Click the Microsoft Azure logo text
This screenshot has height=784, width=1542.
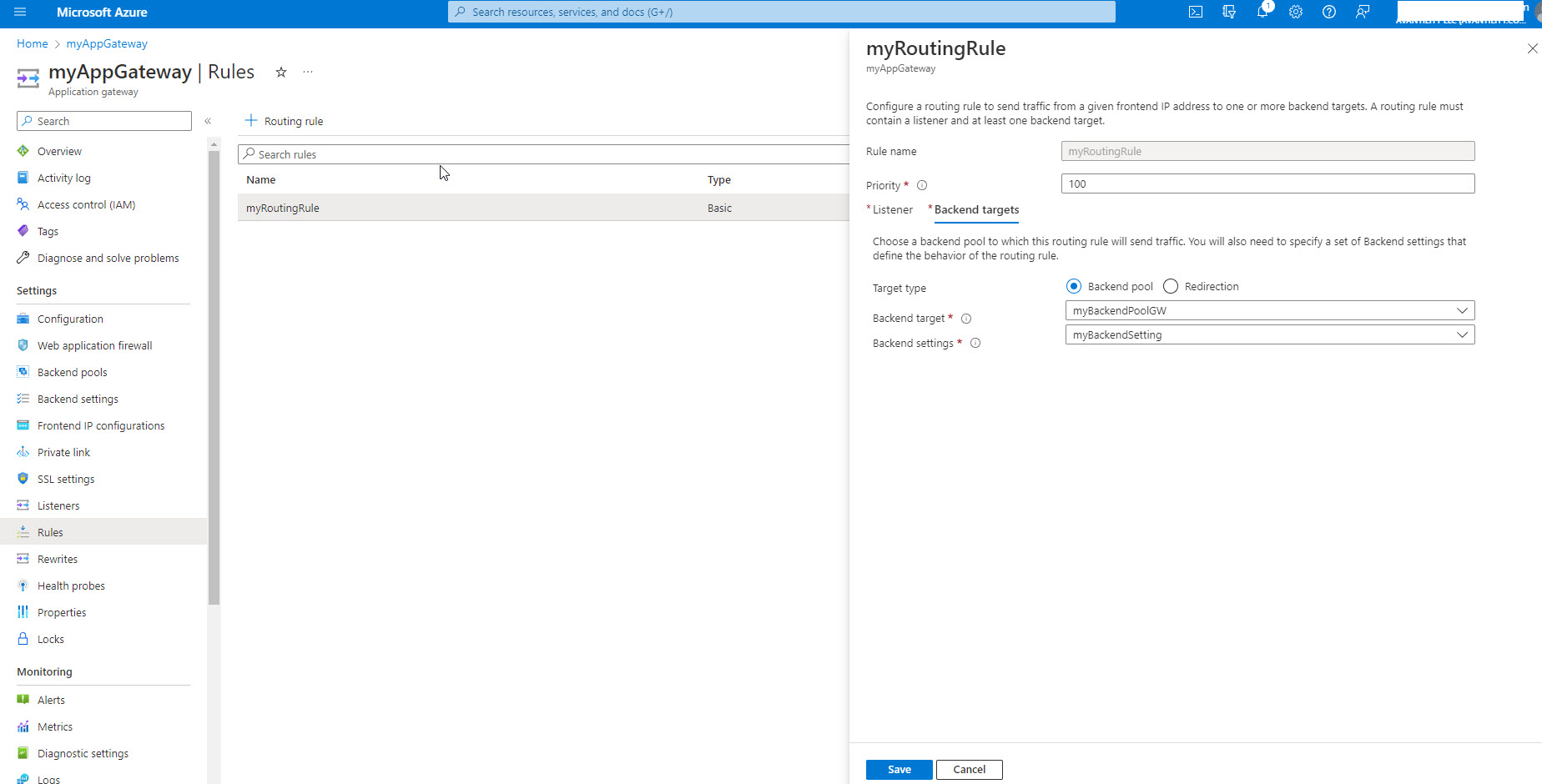[x=102, y=12]
